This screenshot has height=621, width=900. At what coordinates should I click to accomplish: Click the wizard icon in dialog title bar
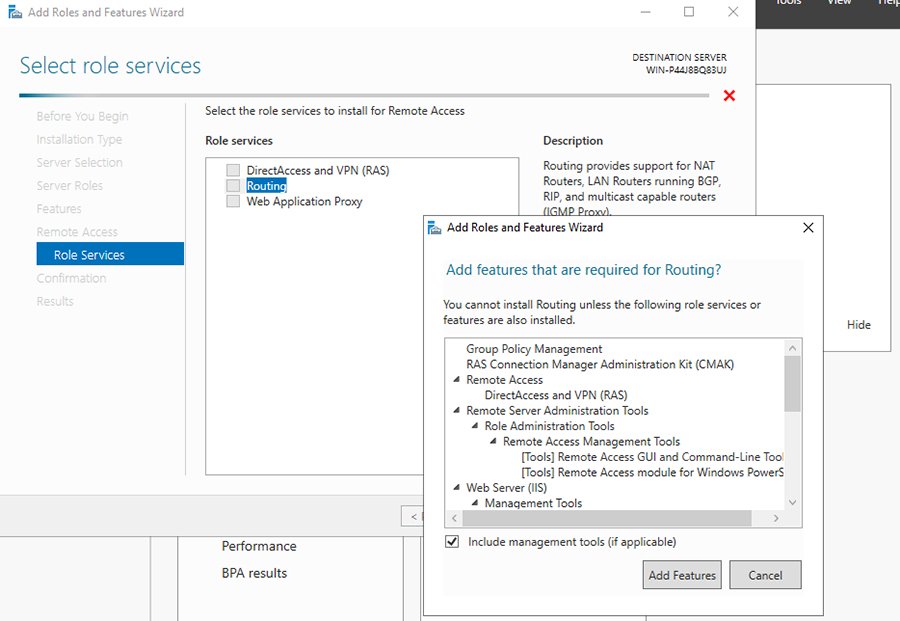(434, 227)
